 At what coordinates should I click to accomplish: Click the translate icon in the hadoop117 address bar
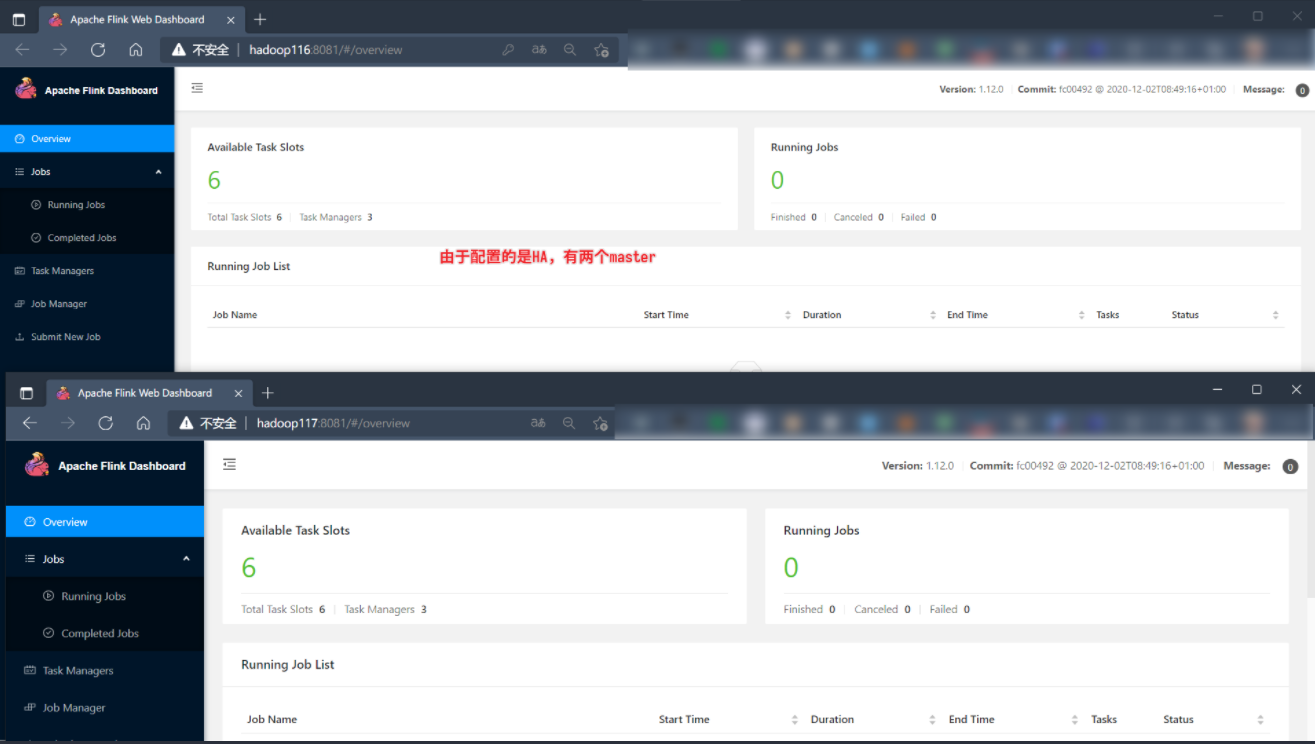538,423
